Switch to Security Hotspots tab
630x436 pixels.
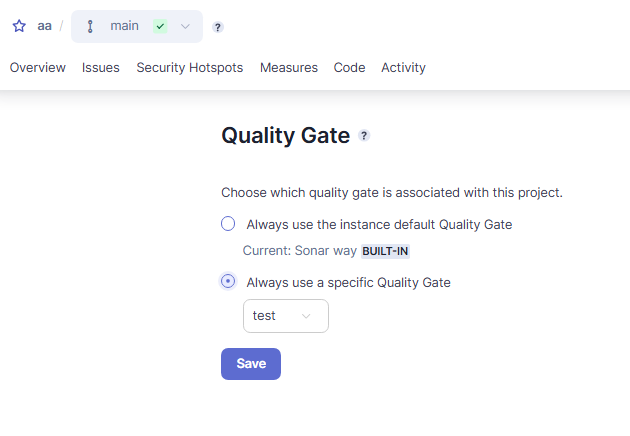(190, 68)
